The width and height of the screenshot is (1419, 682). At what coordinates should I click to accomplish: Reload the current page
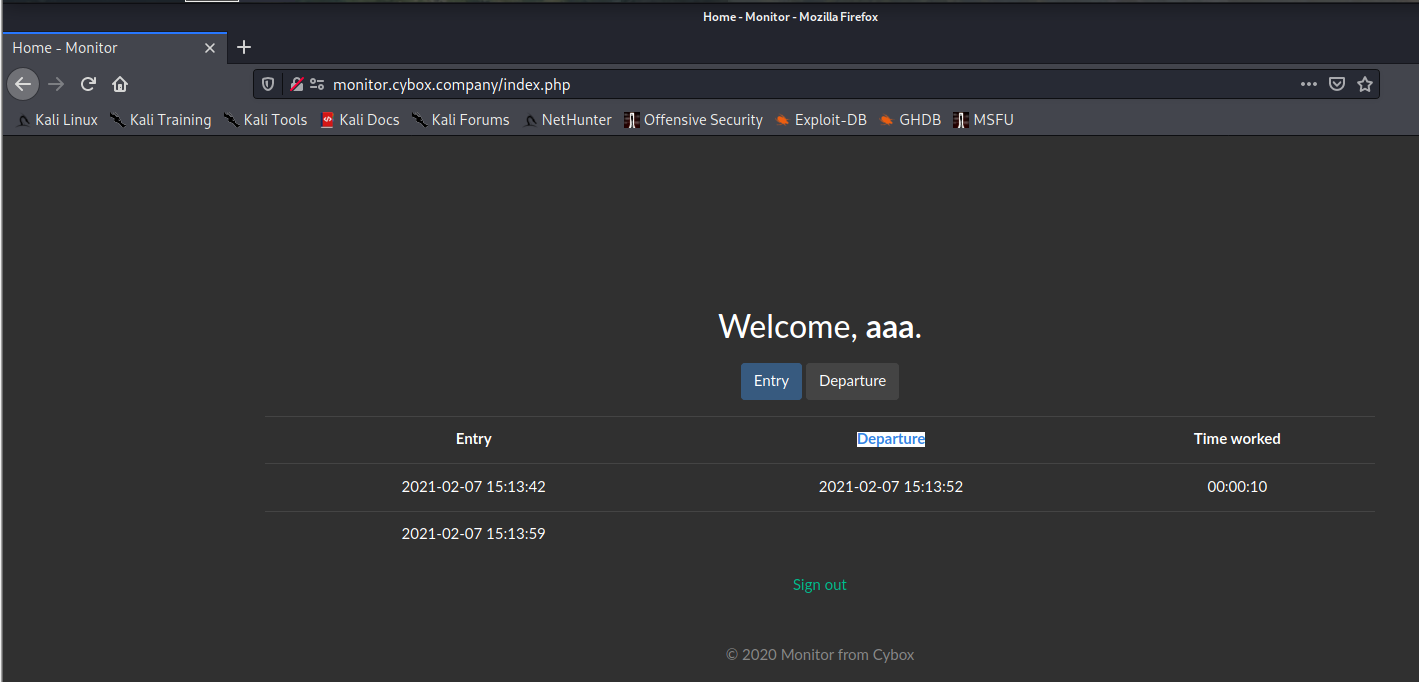click(88, 84)
